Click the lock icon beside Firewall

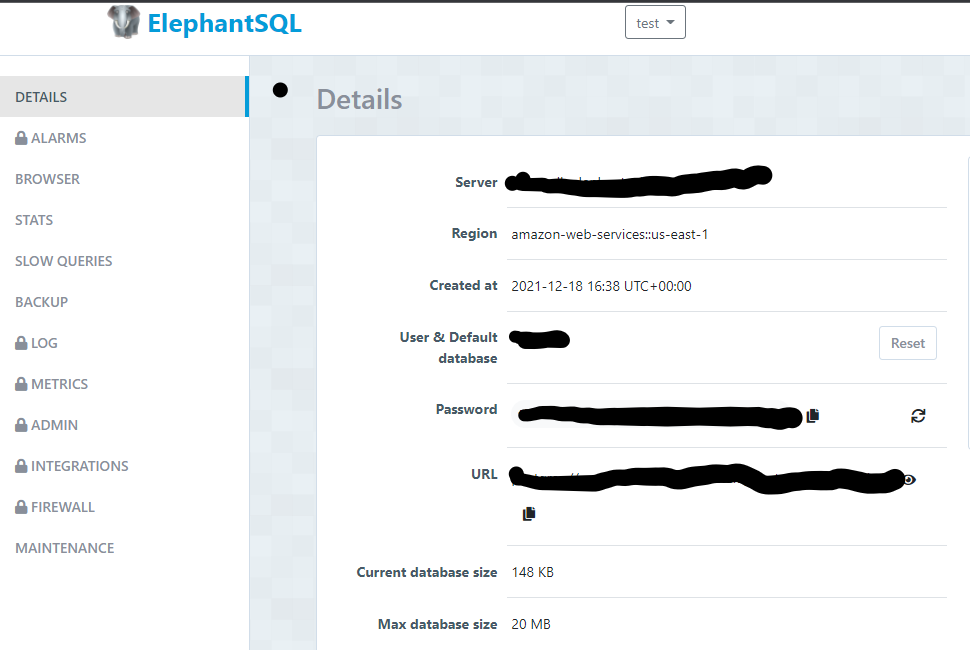(x=21, y=507)
